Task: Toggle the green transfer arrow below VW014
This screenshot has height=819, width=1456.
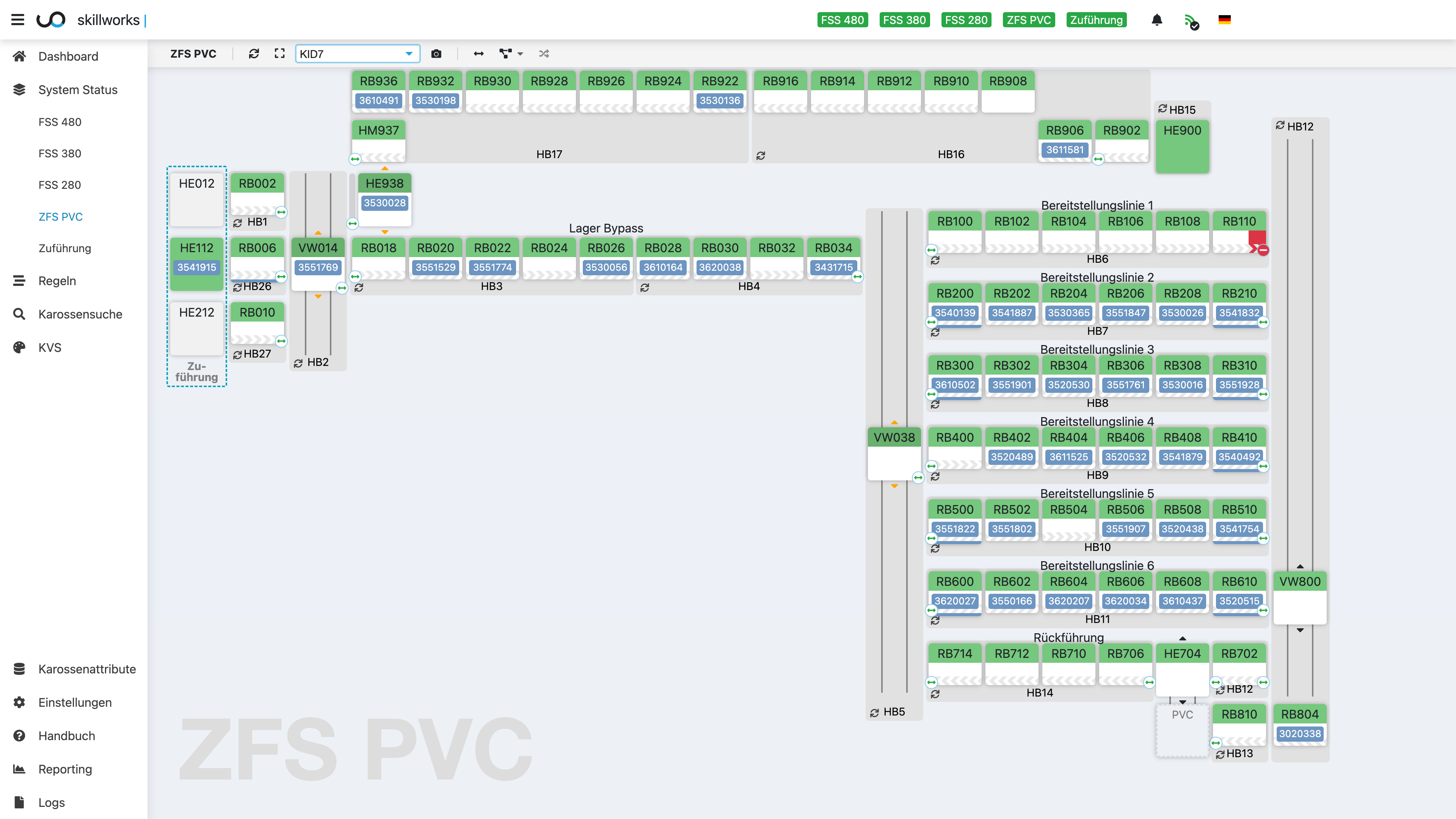Action: [342, 288]
